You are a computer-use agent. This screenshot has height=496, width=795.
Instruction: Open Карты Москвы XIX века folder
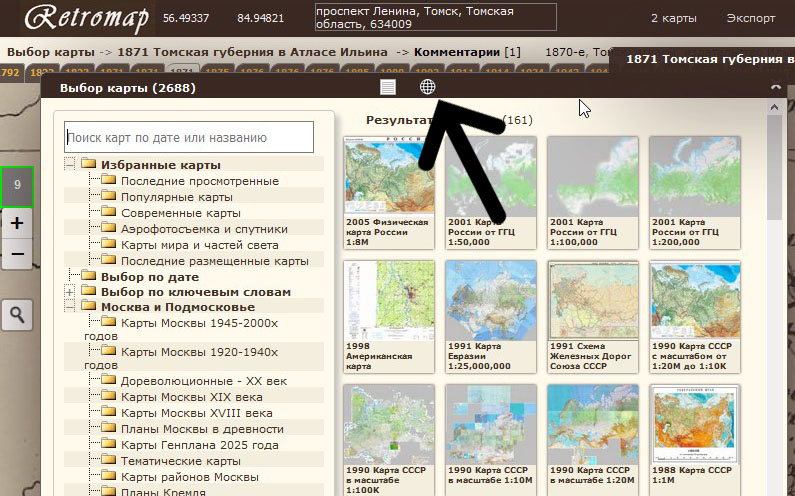192,397
